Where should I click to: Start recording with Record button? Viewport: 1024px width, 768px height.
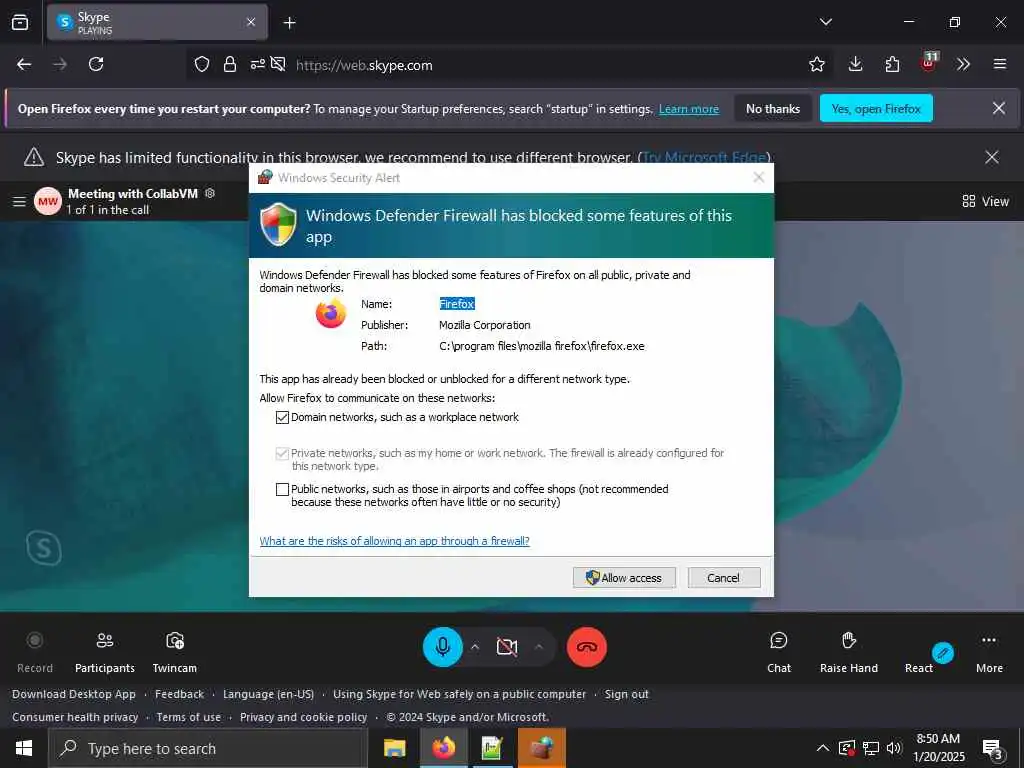tap(35, 651)
